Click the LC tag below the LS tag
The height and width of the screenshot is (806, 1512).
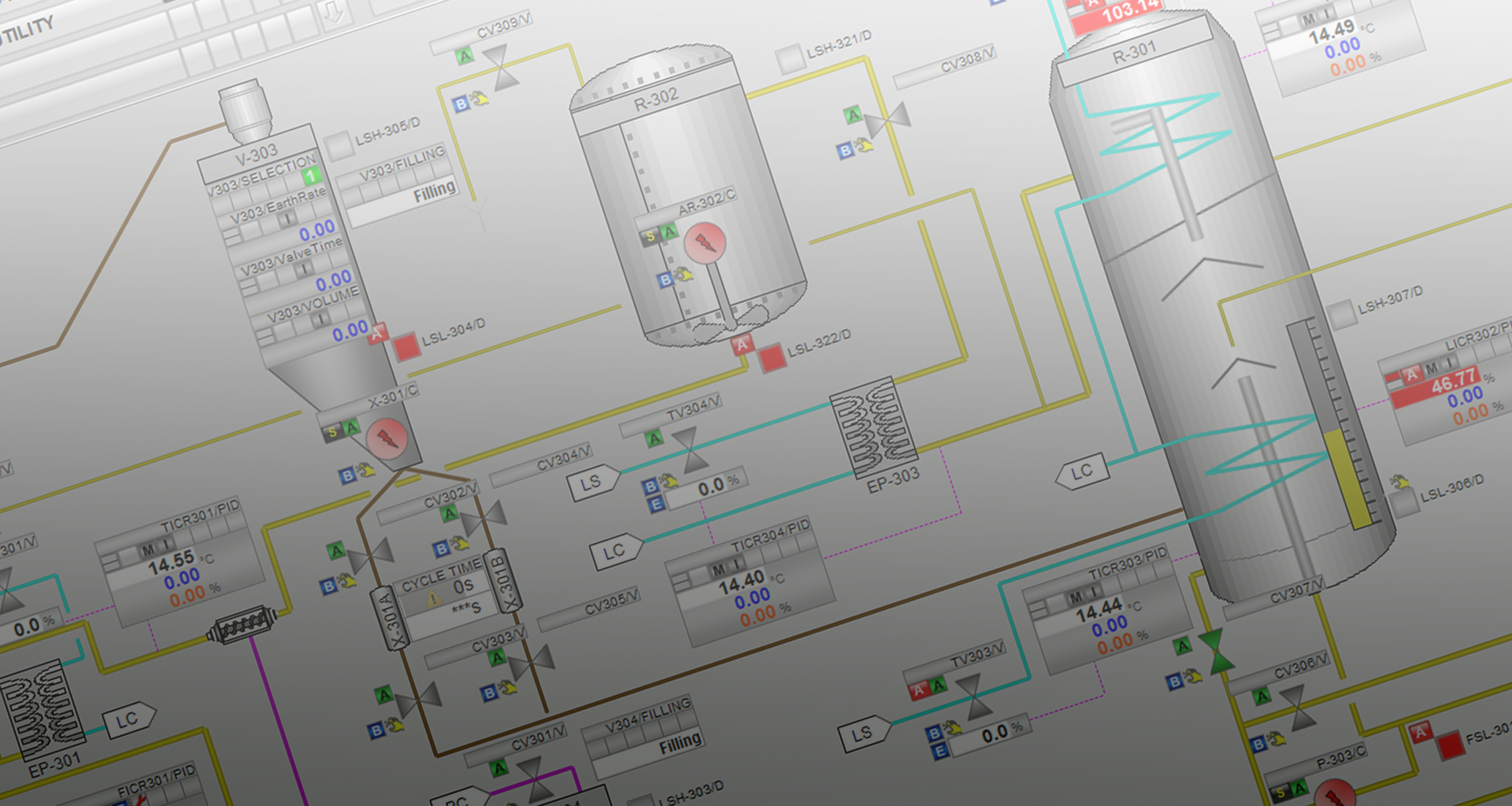[x=616, y=552]
